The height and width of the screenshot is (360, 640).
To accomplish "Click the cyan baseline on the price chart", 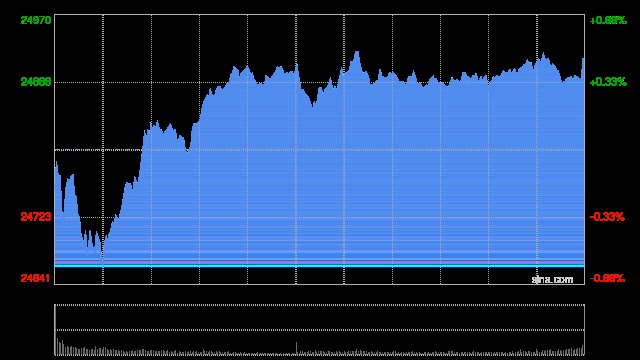I will [320, 266].
